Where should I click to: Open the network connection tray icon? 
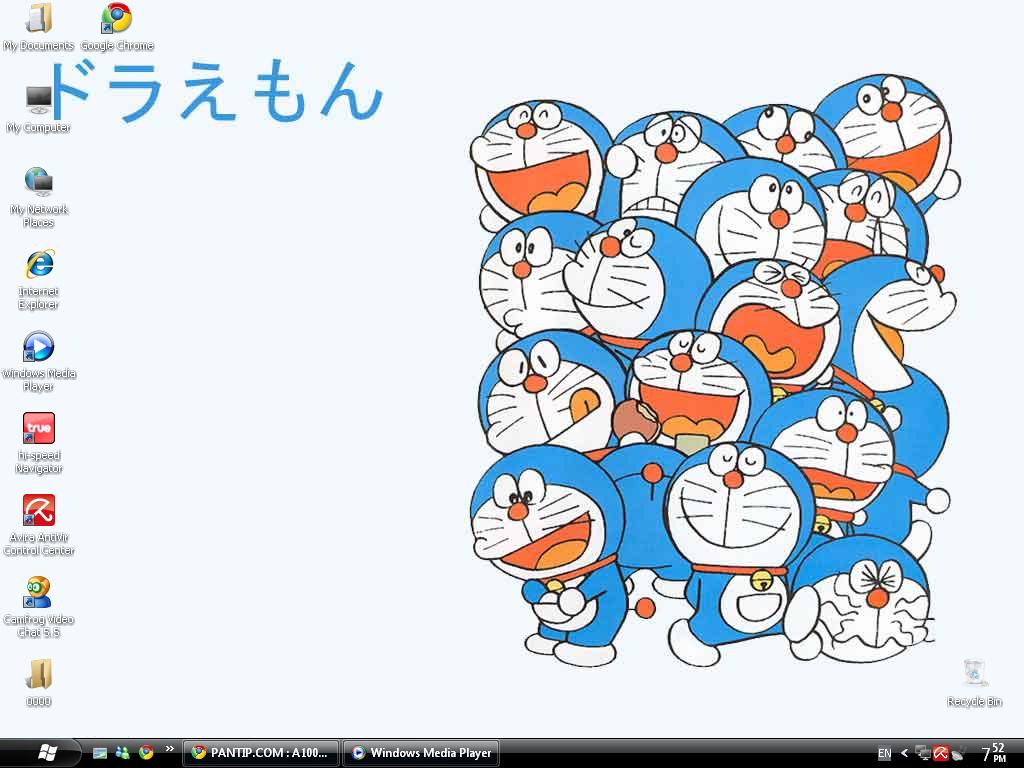923,753
